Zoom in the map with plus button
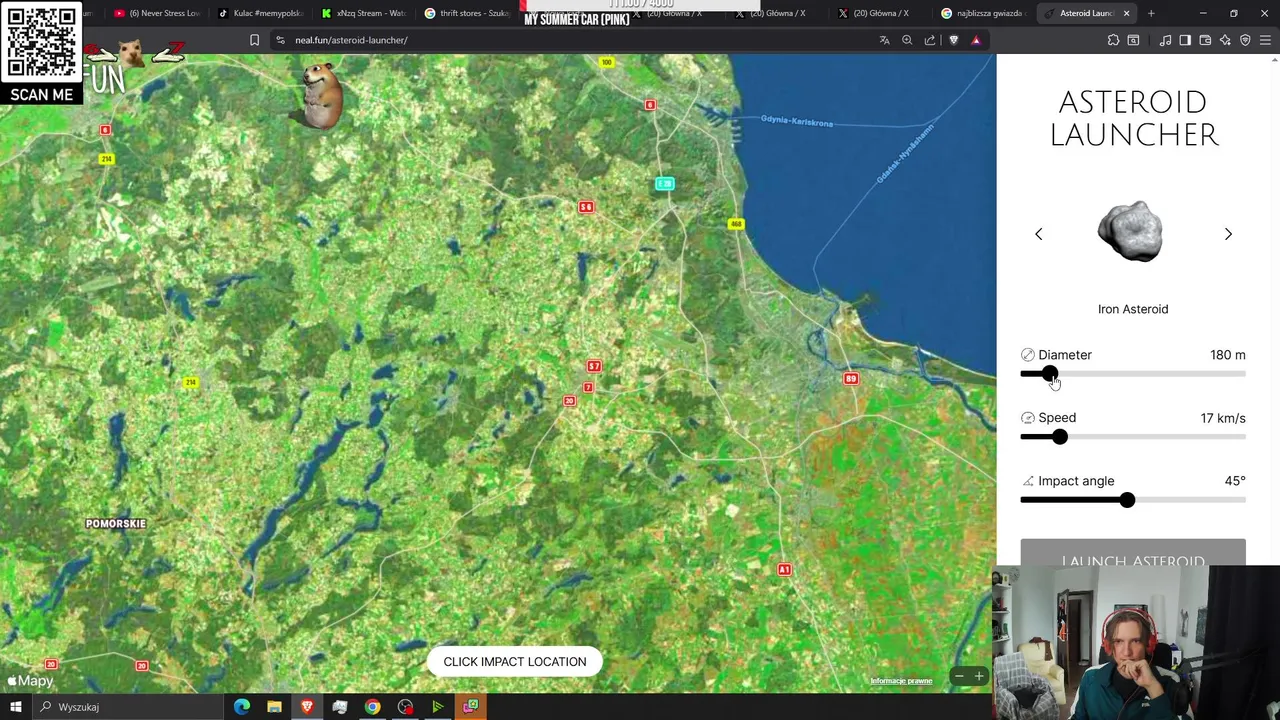This screenshot has width=1280, height=720. coord(979,676)
